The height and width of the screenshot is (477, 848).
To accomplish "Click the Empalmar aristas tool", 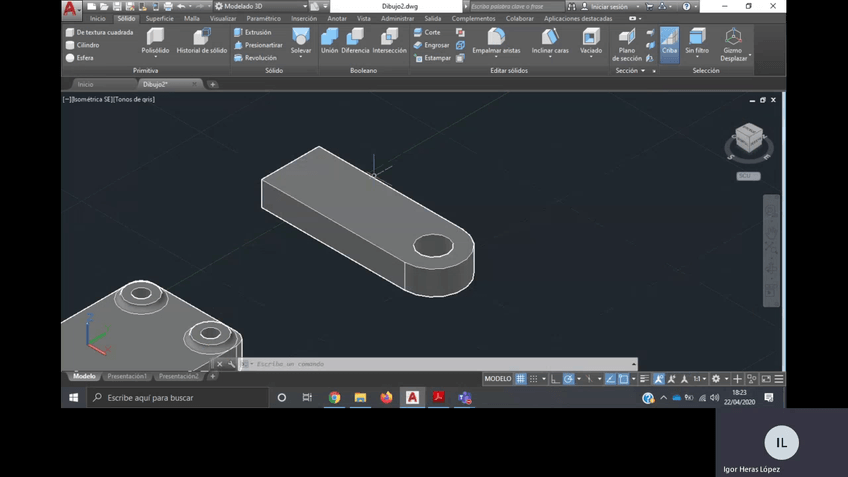I will tap(496, 40).
